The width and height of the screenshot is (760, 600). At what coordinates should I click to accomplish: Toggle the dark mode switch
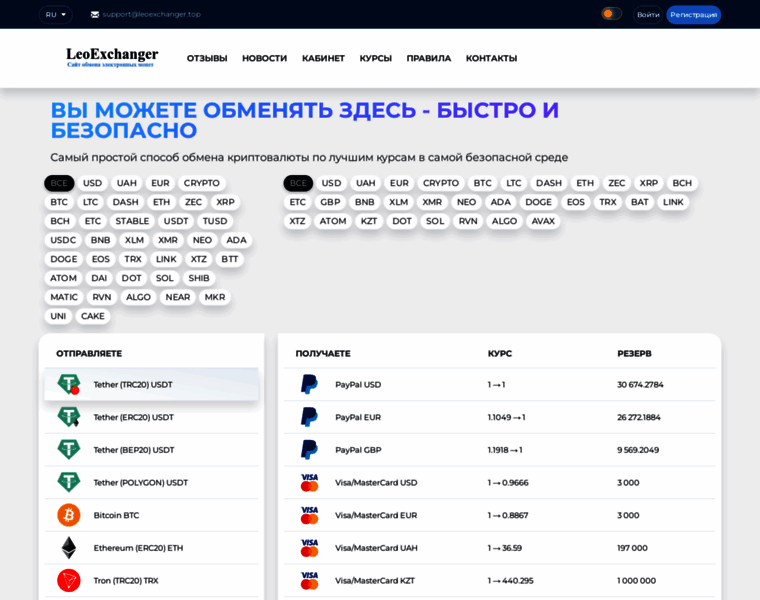pos(611,14)
